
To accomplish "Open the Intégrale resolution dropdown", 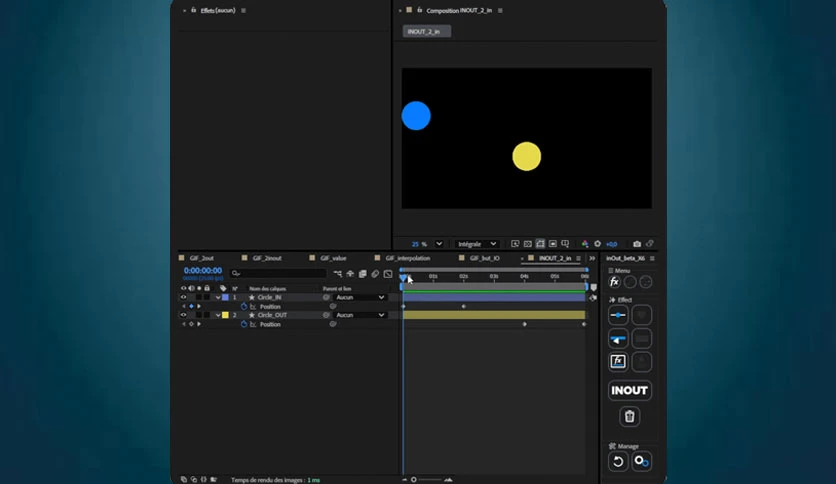I will (477, 244).
